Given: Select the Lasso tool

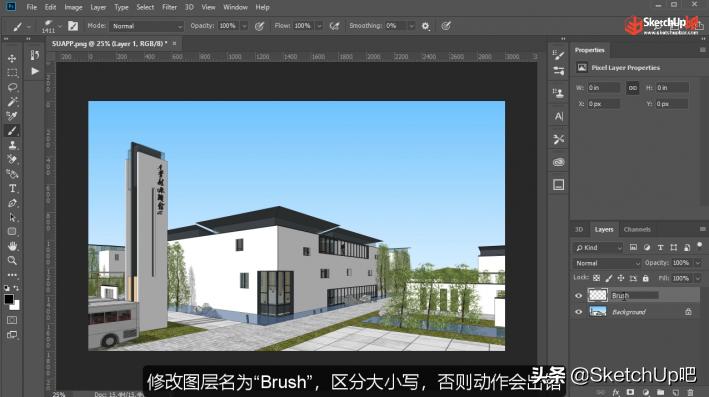Looking at the screenshot, I should click(12, 87).
